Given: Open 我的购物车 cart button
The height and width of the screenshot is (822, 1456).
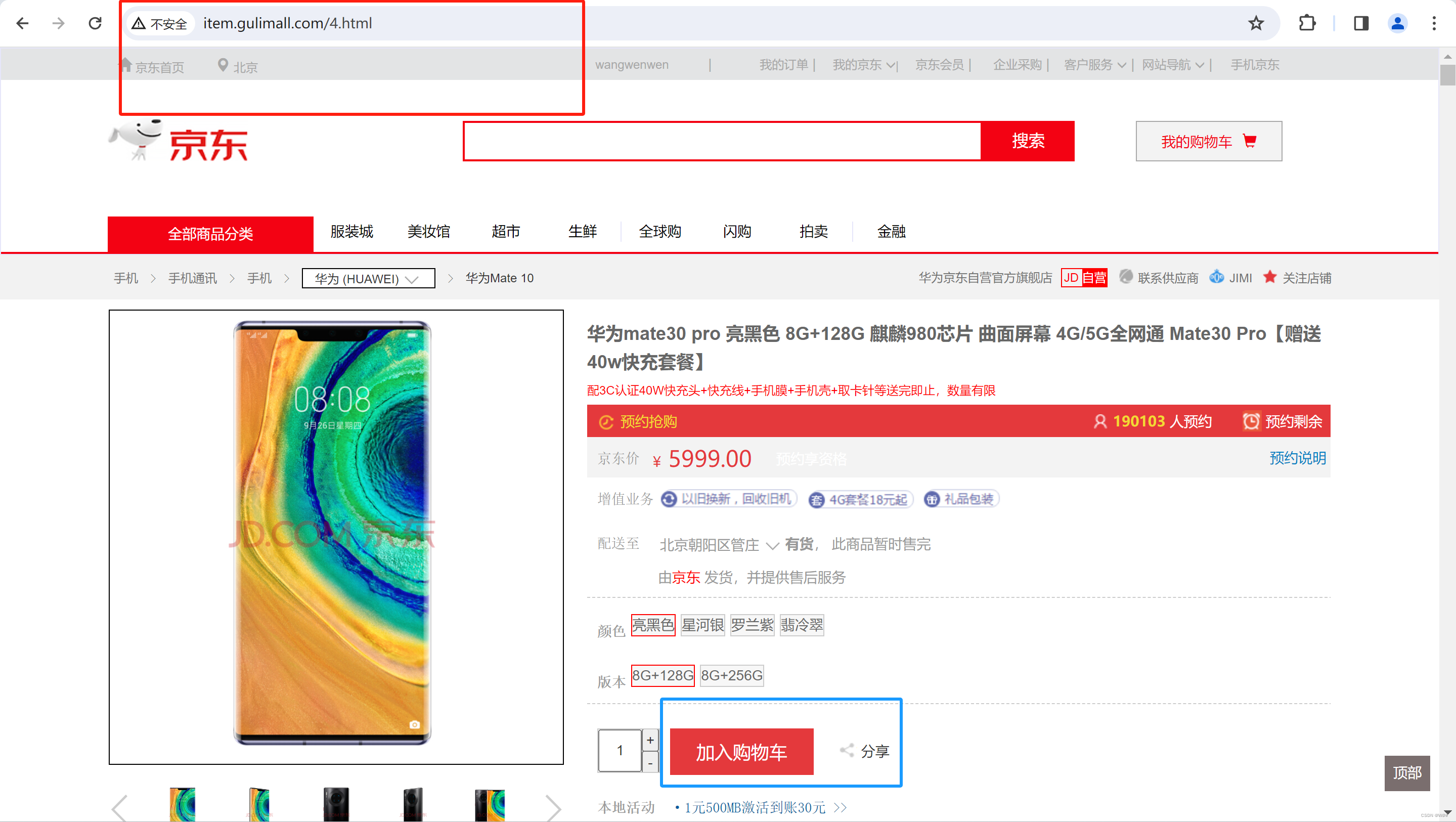Looking at the screenshot, I should (1208, 141).
